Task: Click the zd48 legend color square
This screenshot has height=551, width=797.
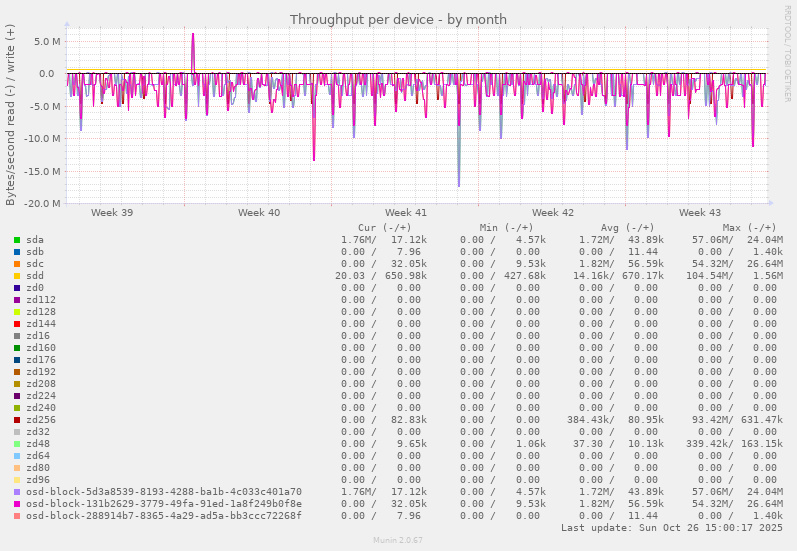Action: click(17, 444)
